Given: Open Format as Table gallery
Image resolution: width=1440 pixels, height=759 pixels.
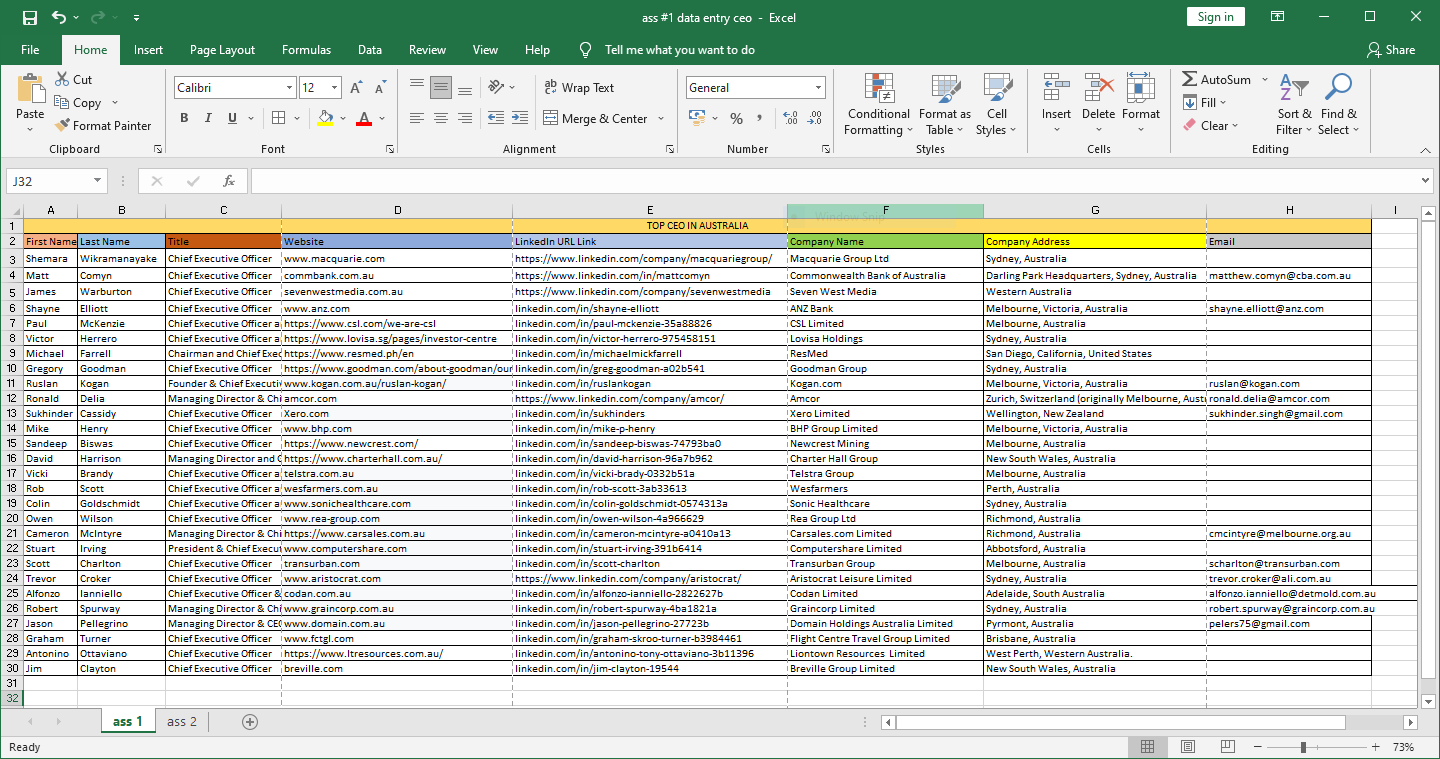Looking at the screenshot, I should [x=945, y=105].
